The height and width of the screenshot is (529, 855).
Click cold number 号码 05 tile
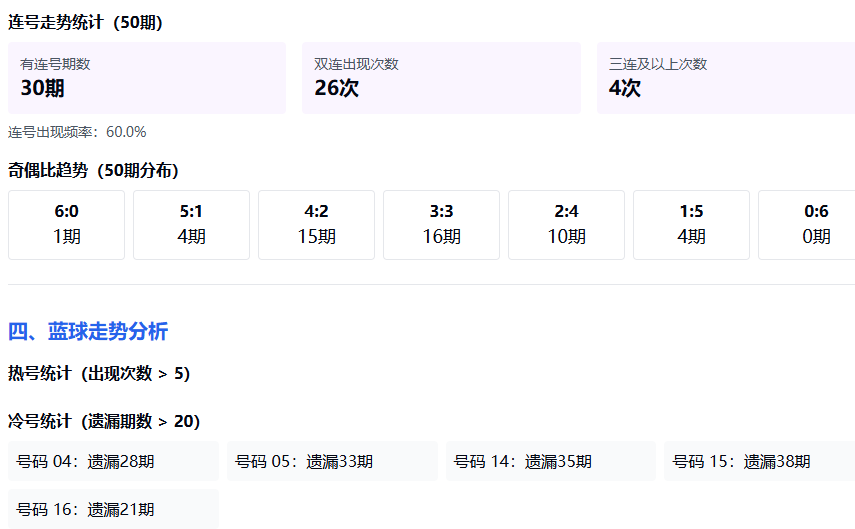pos(332,461)
